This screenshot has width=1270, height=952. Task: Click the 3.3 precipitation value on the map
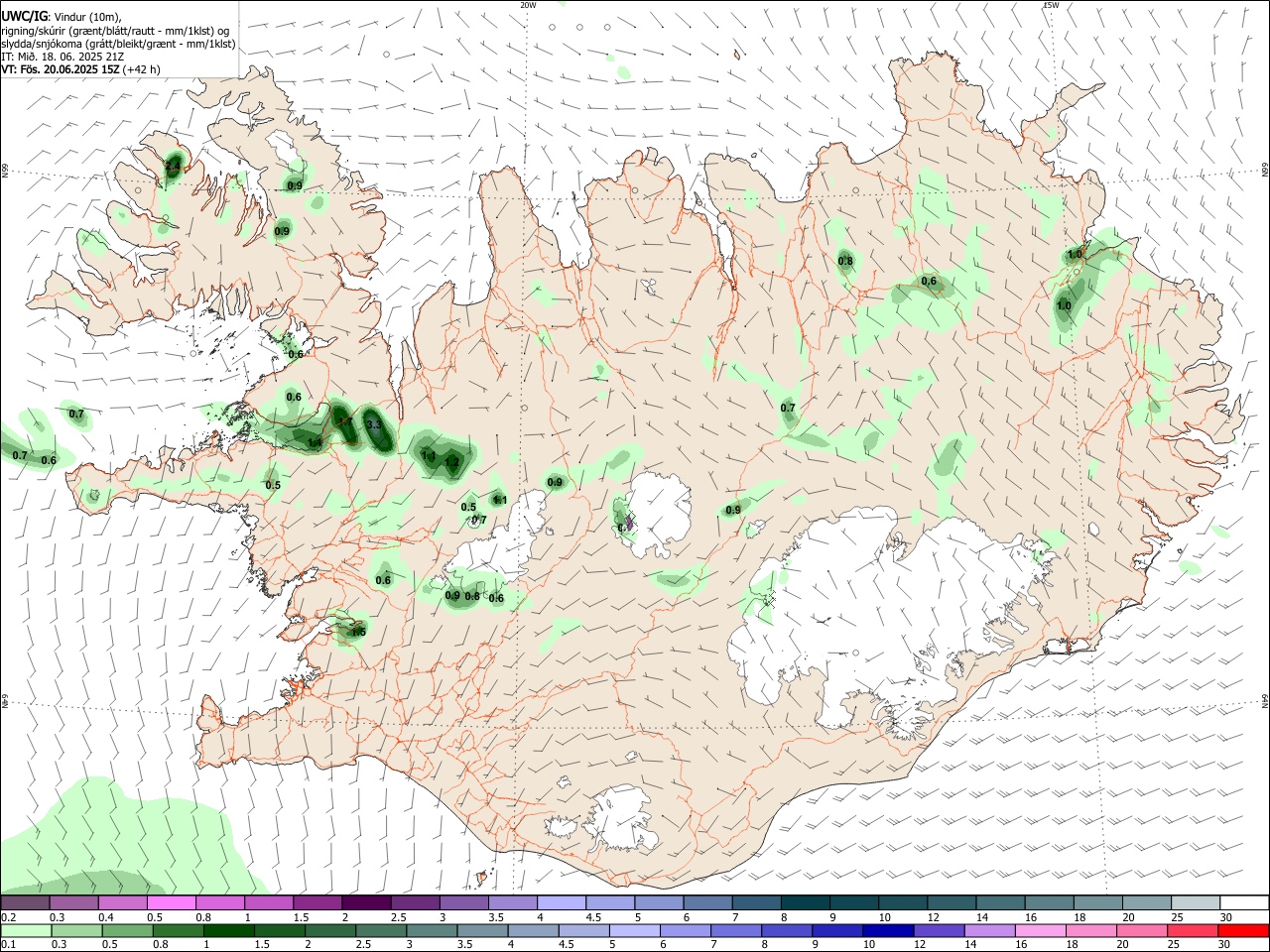(374, 424)
